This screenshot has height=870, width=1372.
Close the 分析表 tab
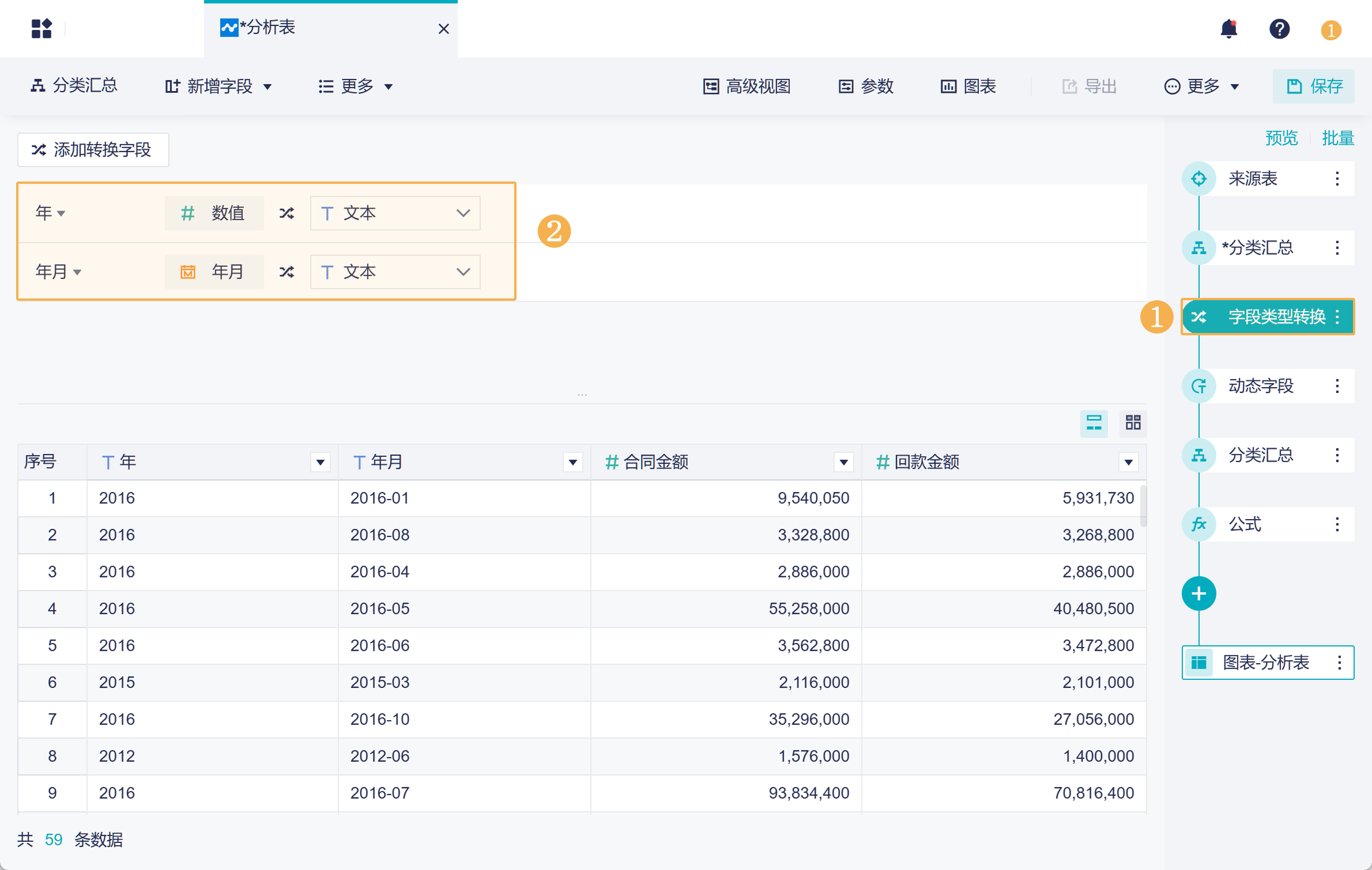coord(443,29)
